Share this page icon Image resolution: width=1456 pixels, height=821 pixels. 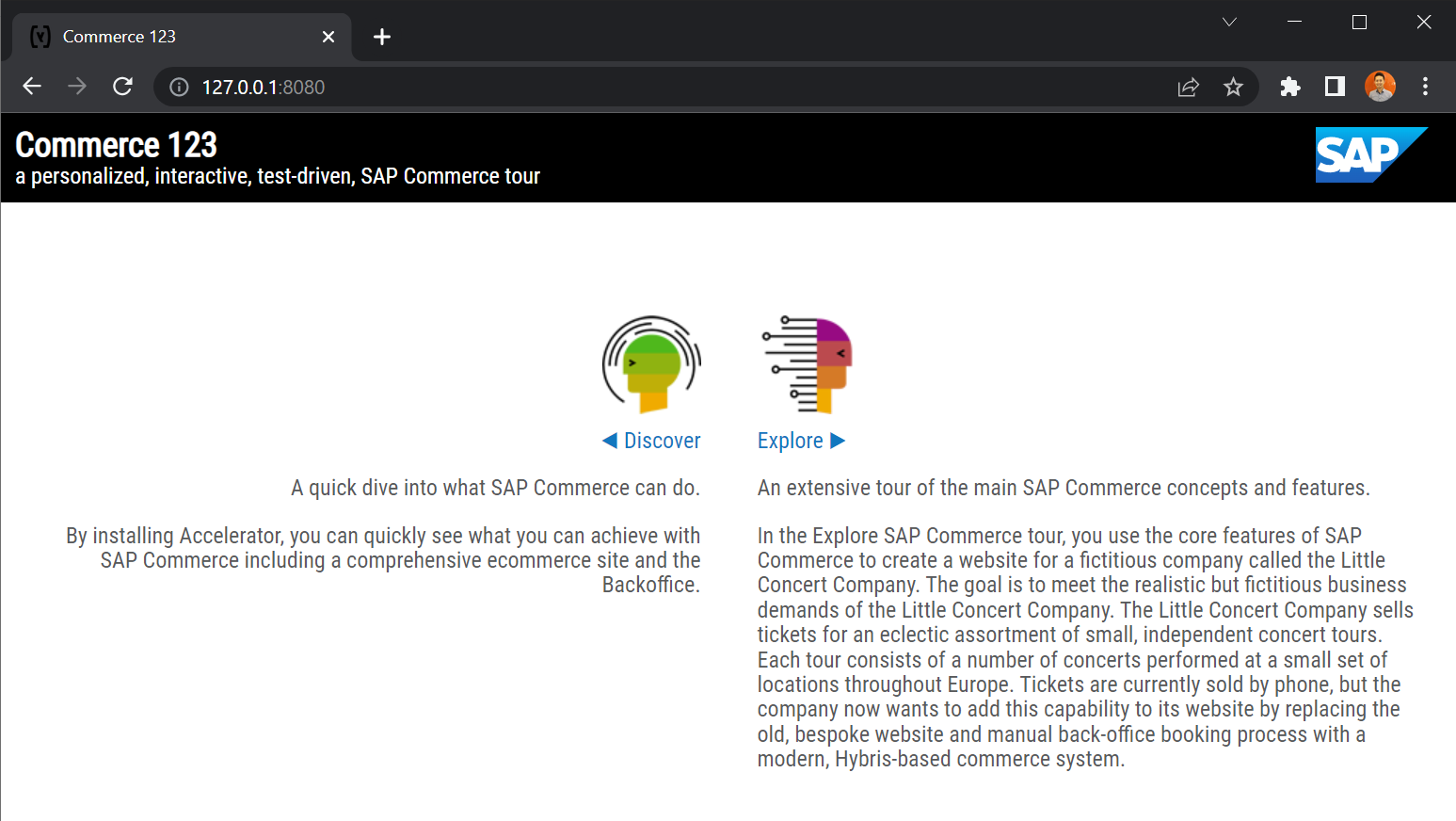coord(1189,87)
